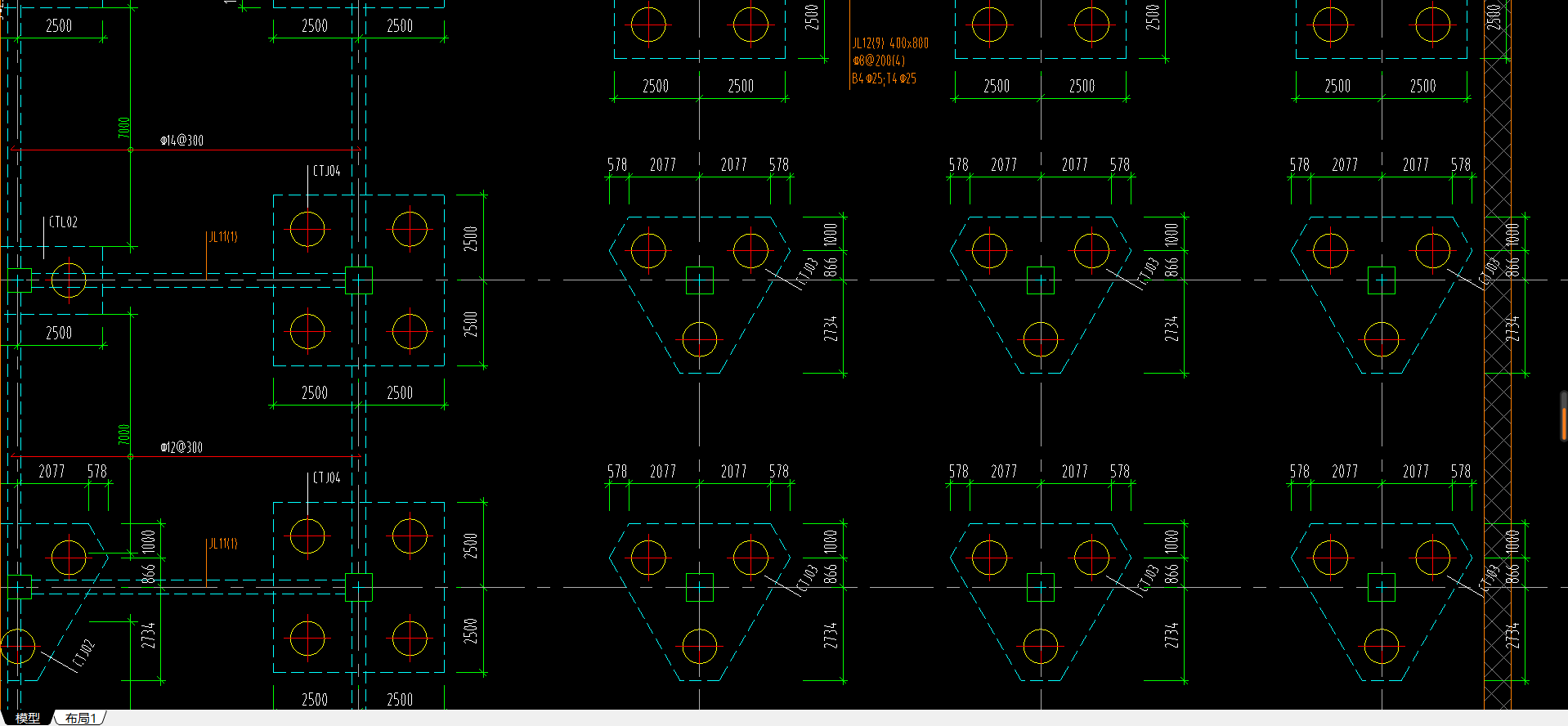1568x726 pixels.
Task: Select the Φ12@300 rebar label
Action: coord(181,447)
